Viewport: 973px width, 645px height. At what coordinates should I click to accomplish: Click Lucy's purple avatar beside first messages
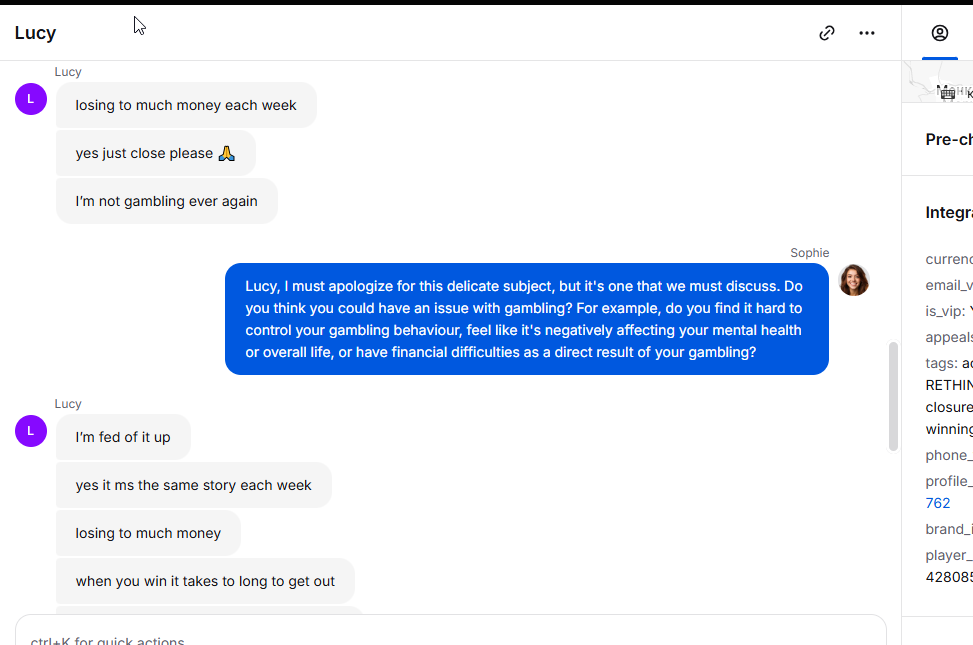tap(31, 99)
